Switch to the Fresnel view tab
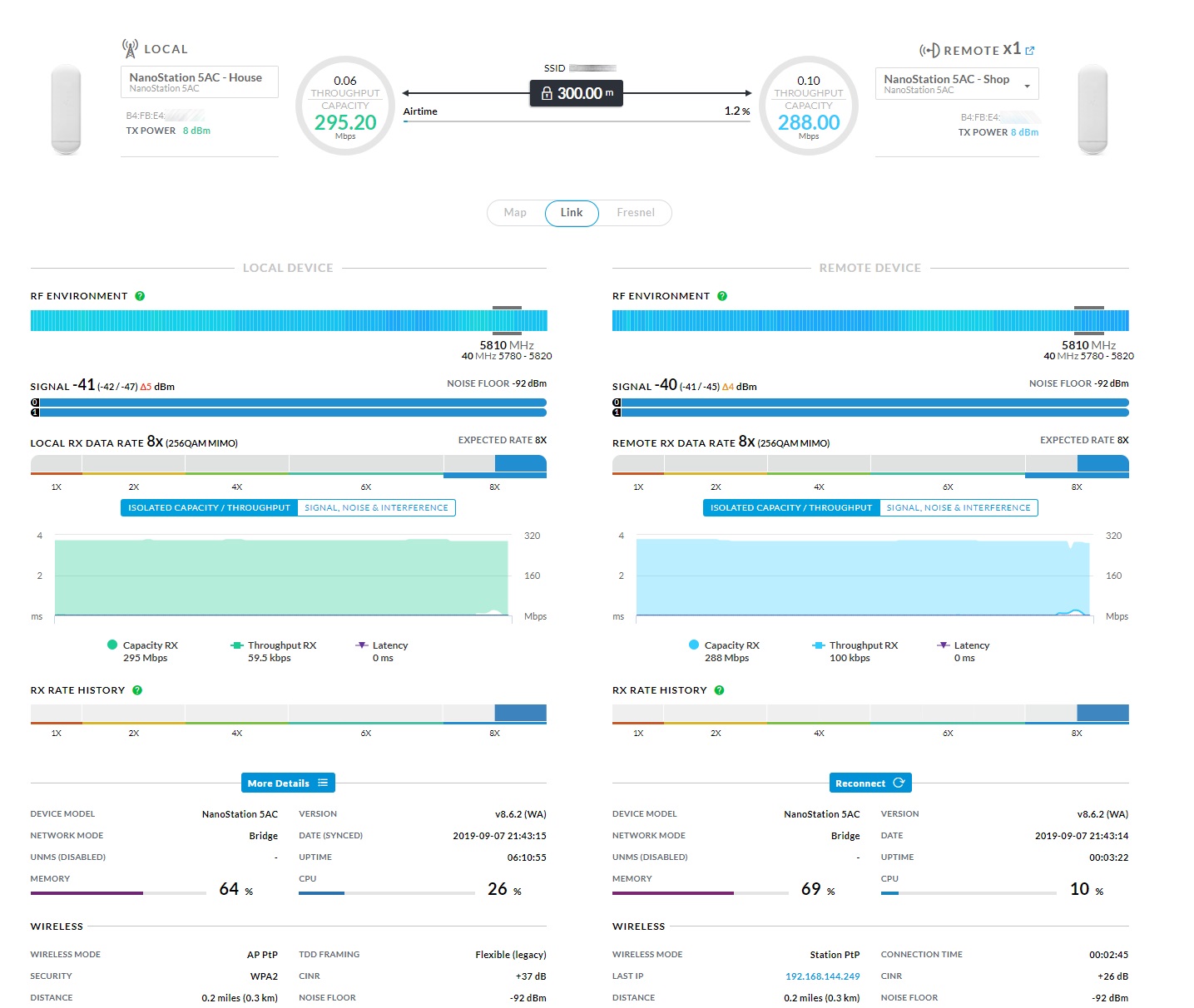The width and height of the screenshot is (1194, 1008). point(636,213)
